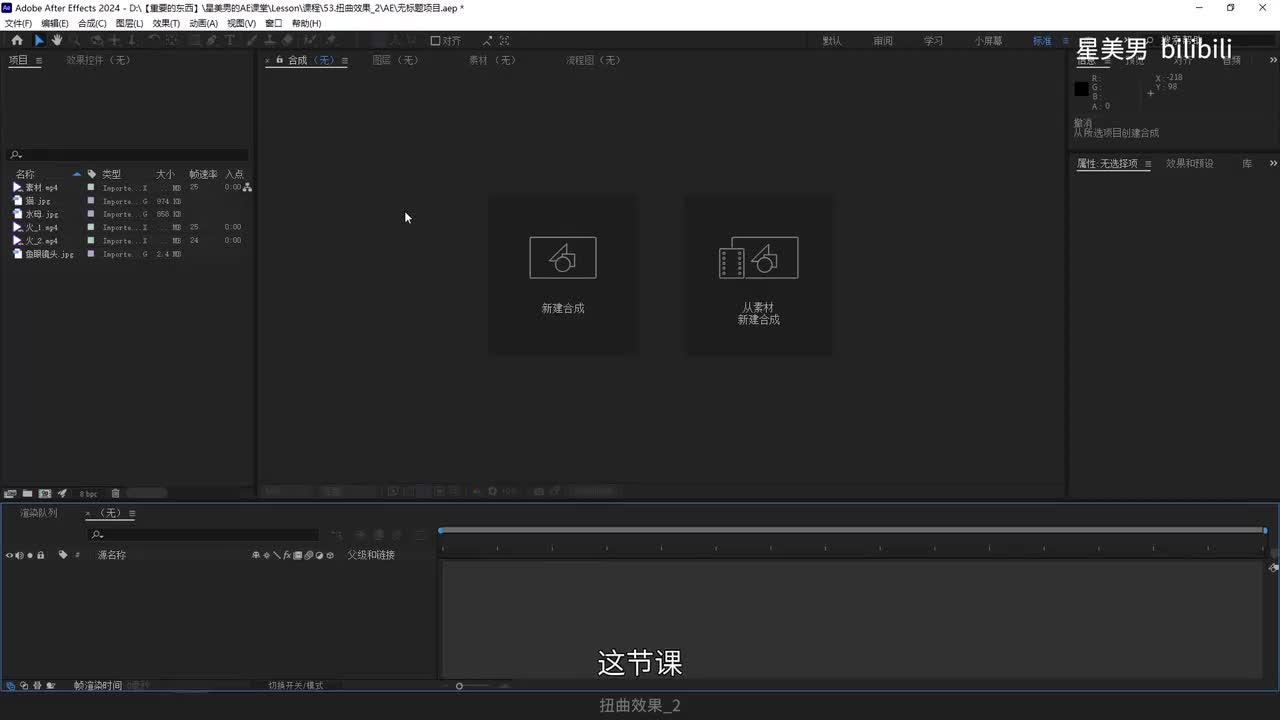Switch to 默认 workspace
Viewport: 1280px width, 720px height.
coord(832,41)
